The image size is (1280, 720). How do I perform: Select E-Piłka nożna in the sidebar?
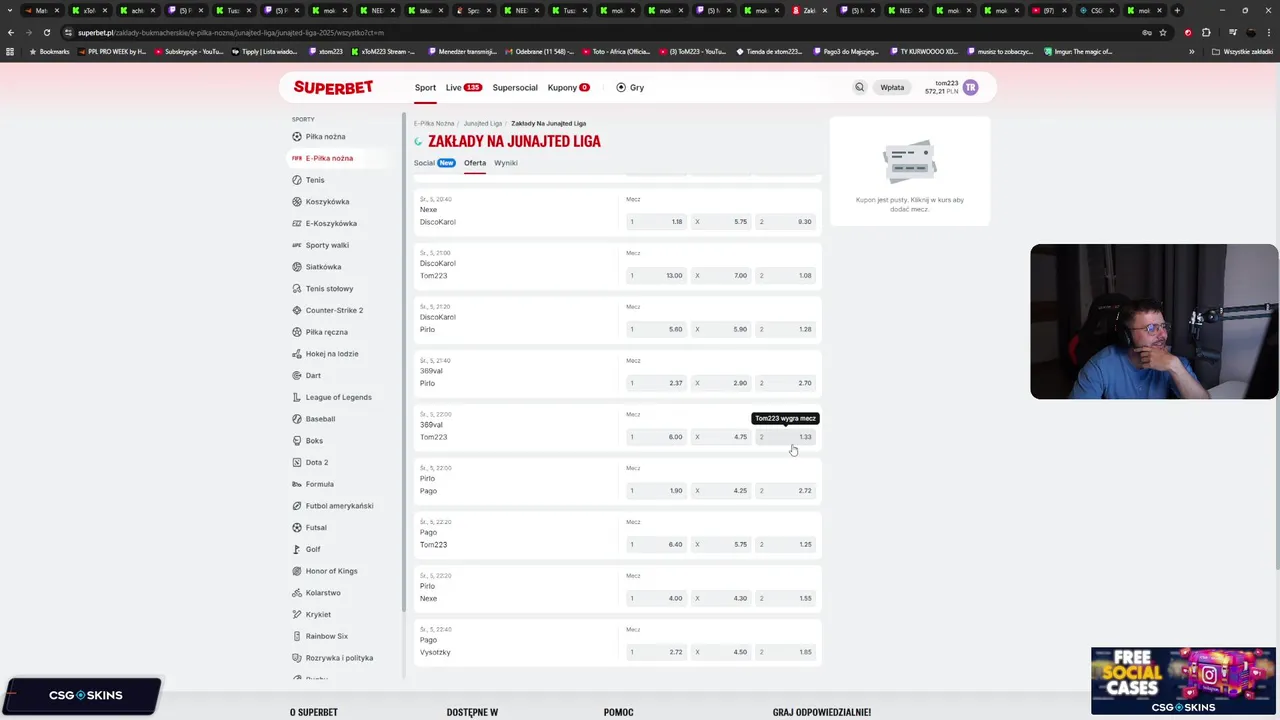pos(329,158)
